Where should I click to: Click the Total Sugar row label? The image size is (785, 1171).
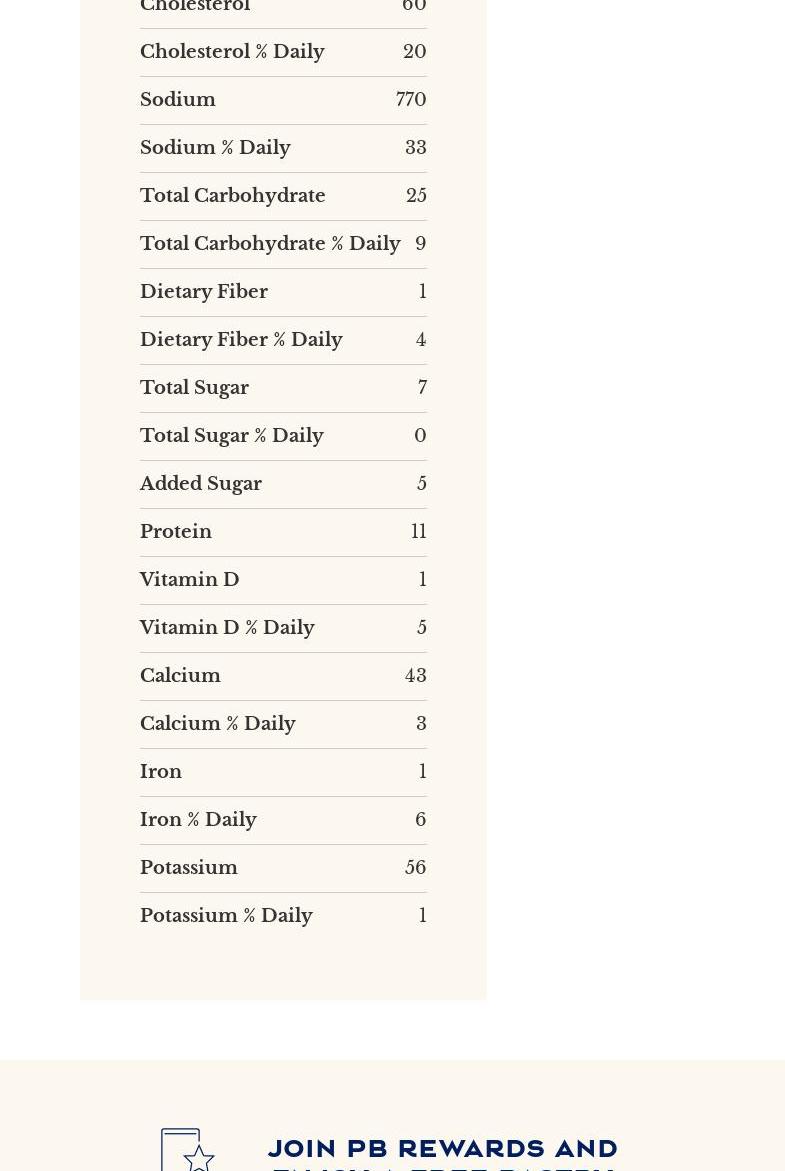coord(194,388)
